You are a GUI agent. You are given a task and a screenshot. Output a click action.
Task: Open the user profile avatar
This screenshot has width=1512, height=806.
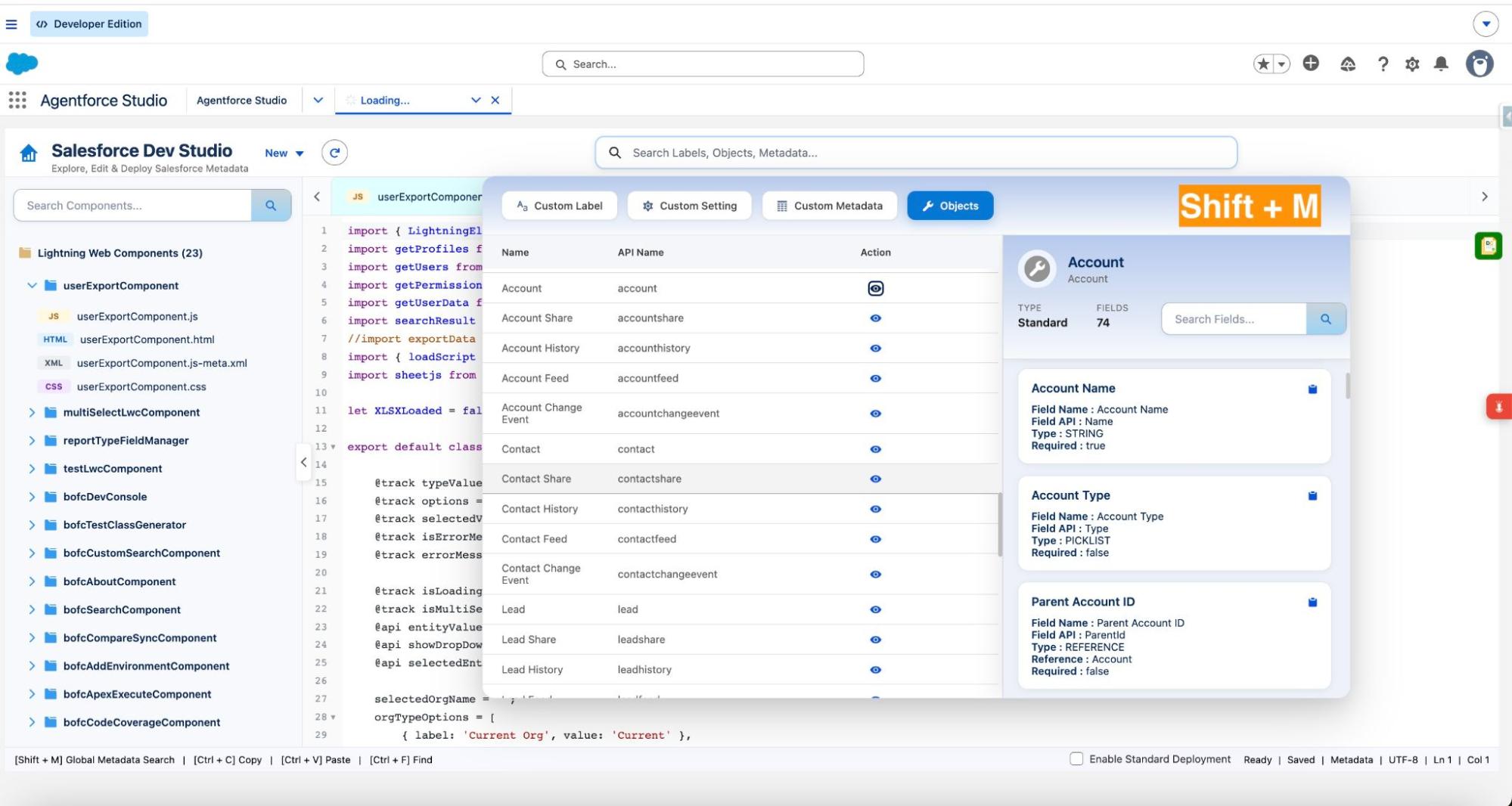point(1479,64)
